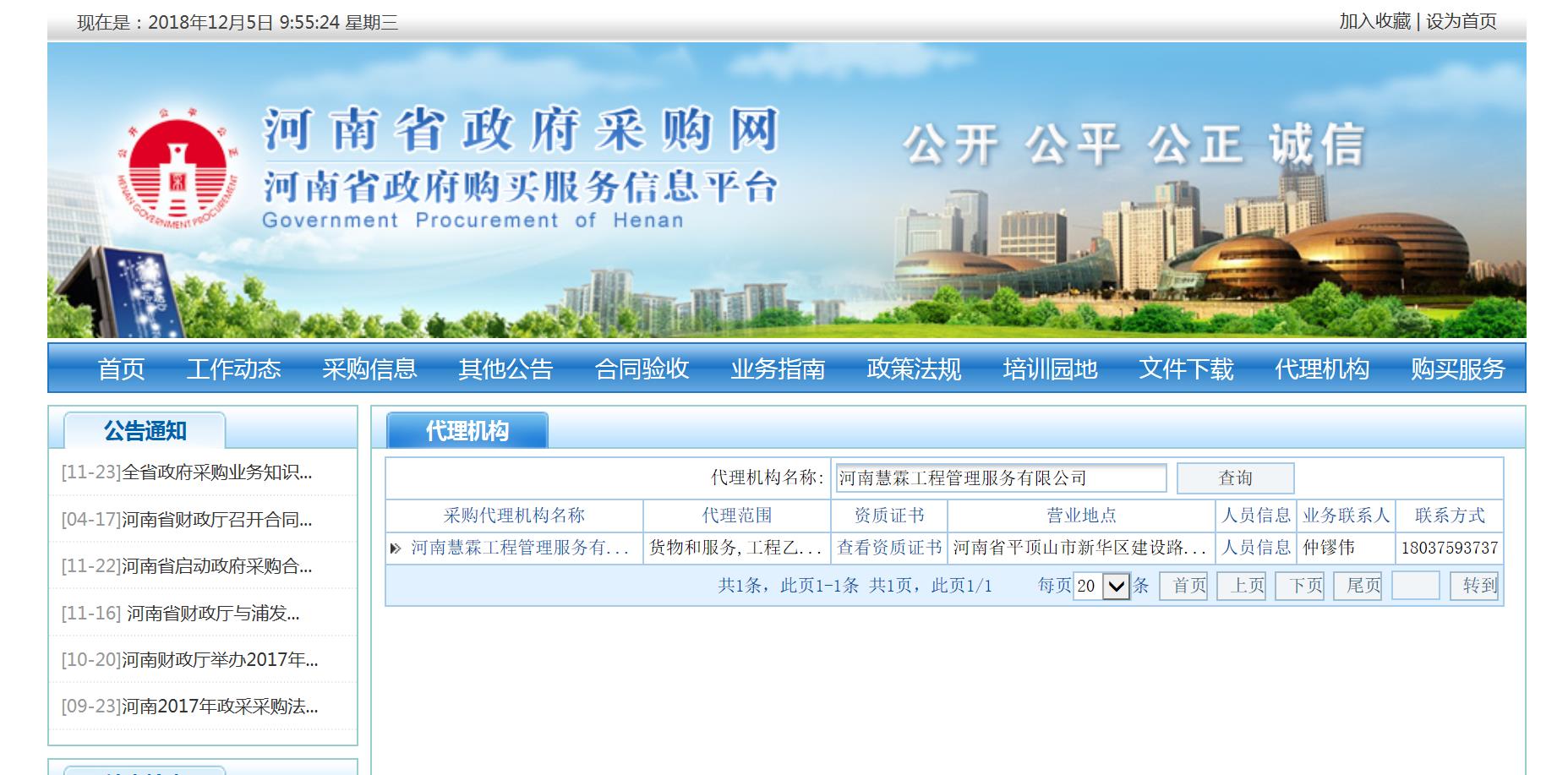Open the 查看资质证书 link
The height and width of the screenshot is (775, 1568).
pos(888,548)
